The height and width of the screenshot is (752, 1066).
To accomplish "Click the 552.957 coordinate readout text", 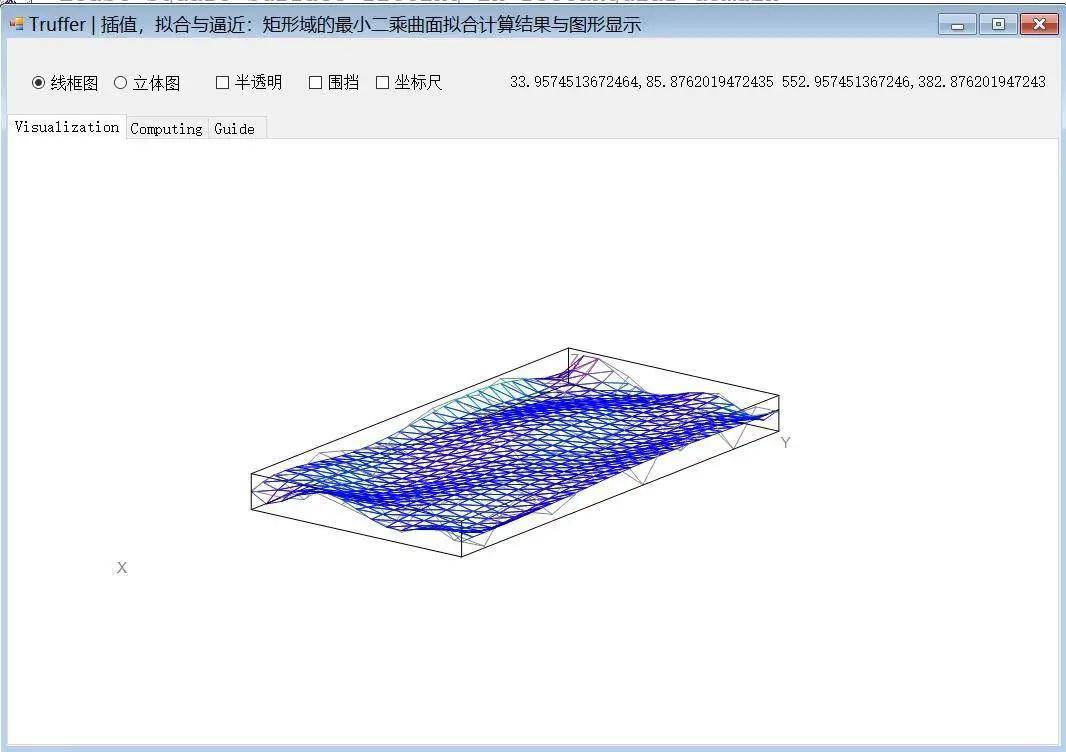I will [x=913, y=82].
